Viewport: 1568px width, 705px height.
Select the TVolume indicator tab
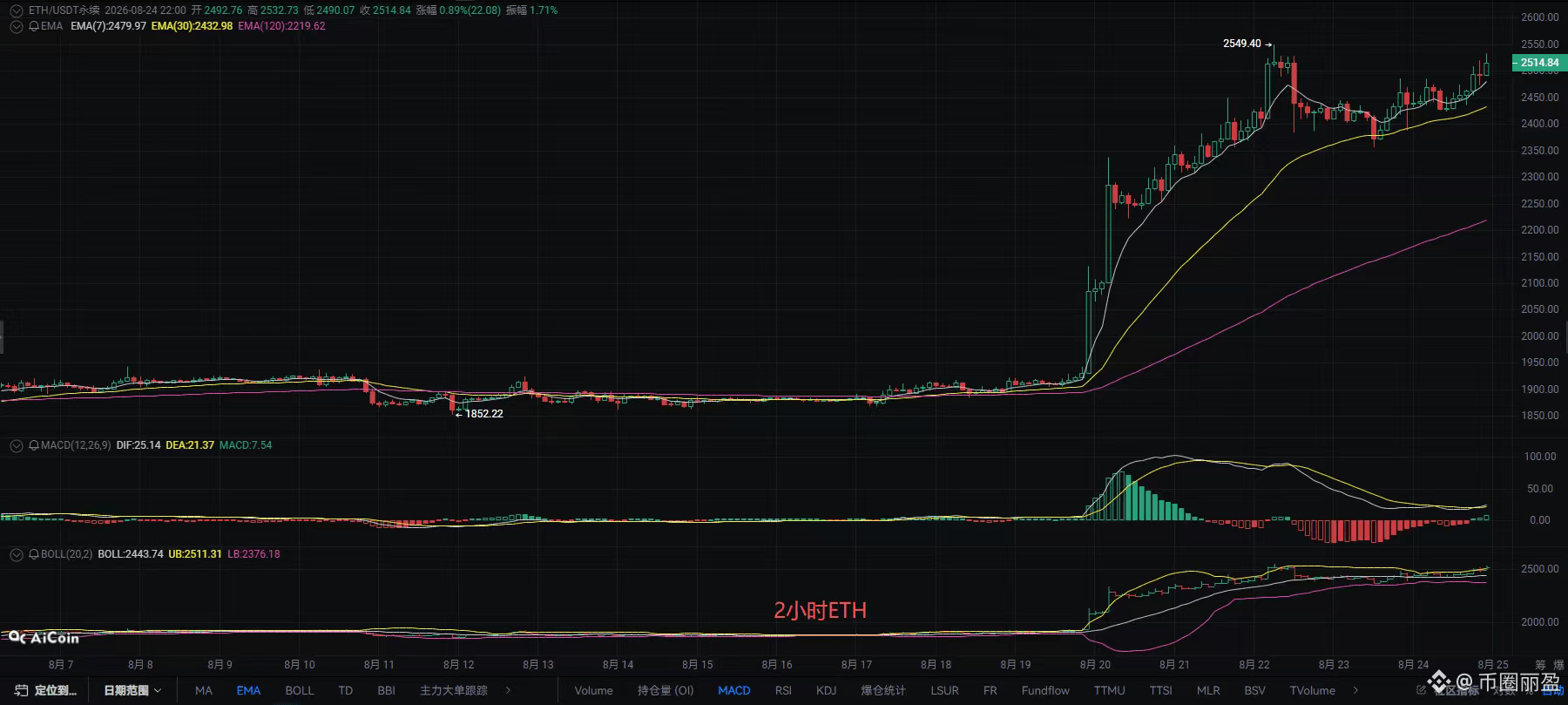click(1313, 690)
